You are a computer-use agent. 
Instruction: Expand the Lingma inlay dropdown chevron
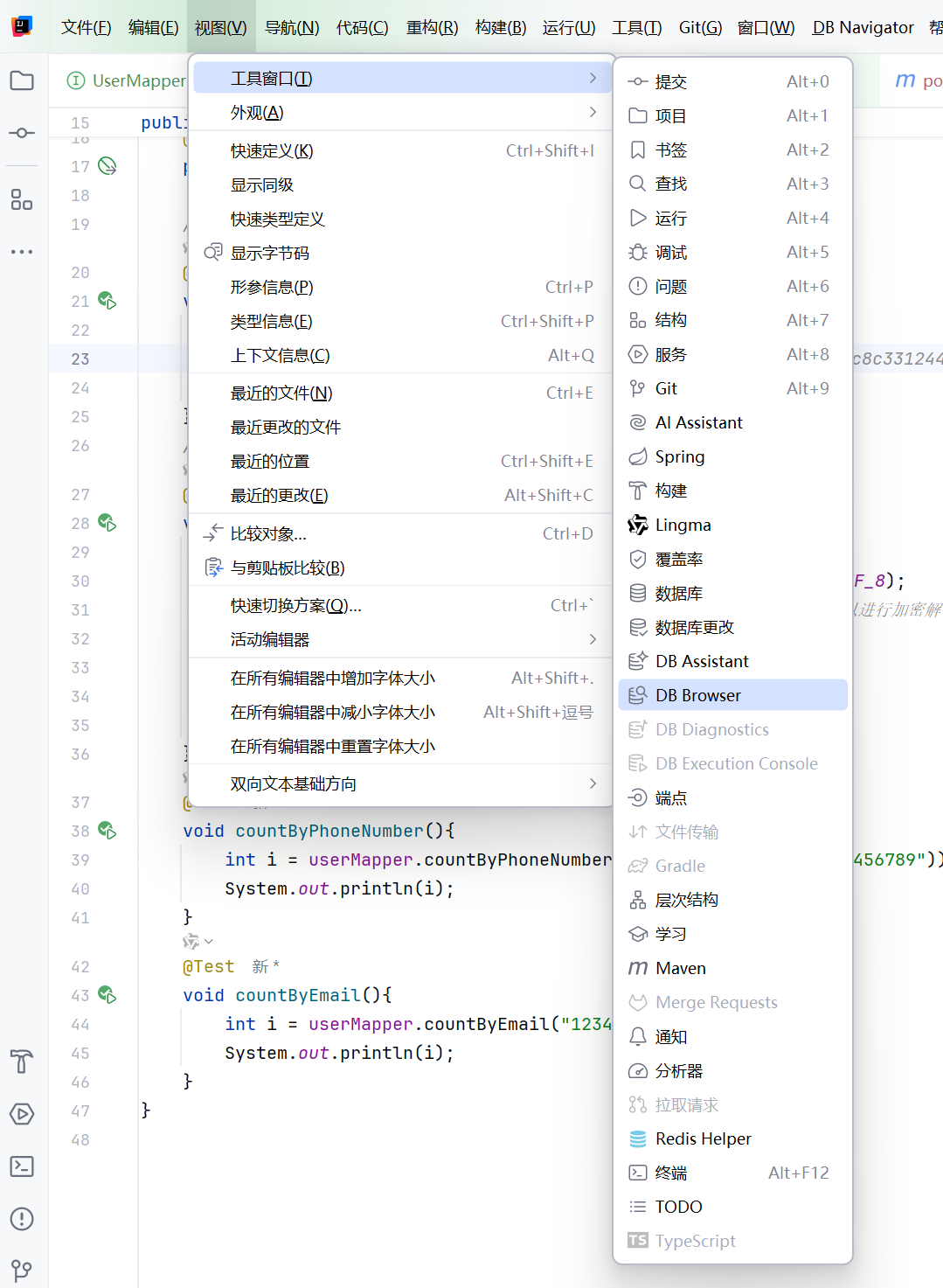[x=209, y=942]
